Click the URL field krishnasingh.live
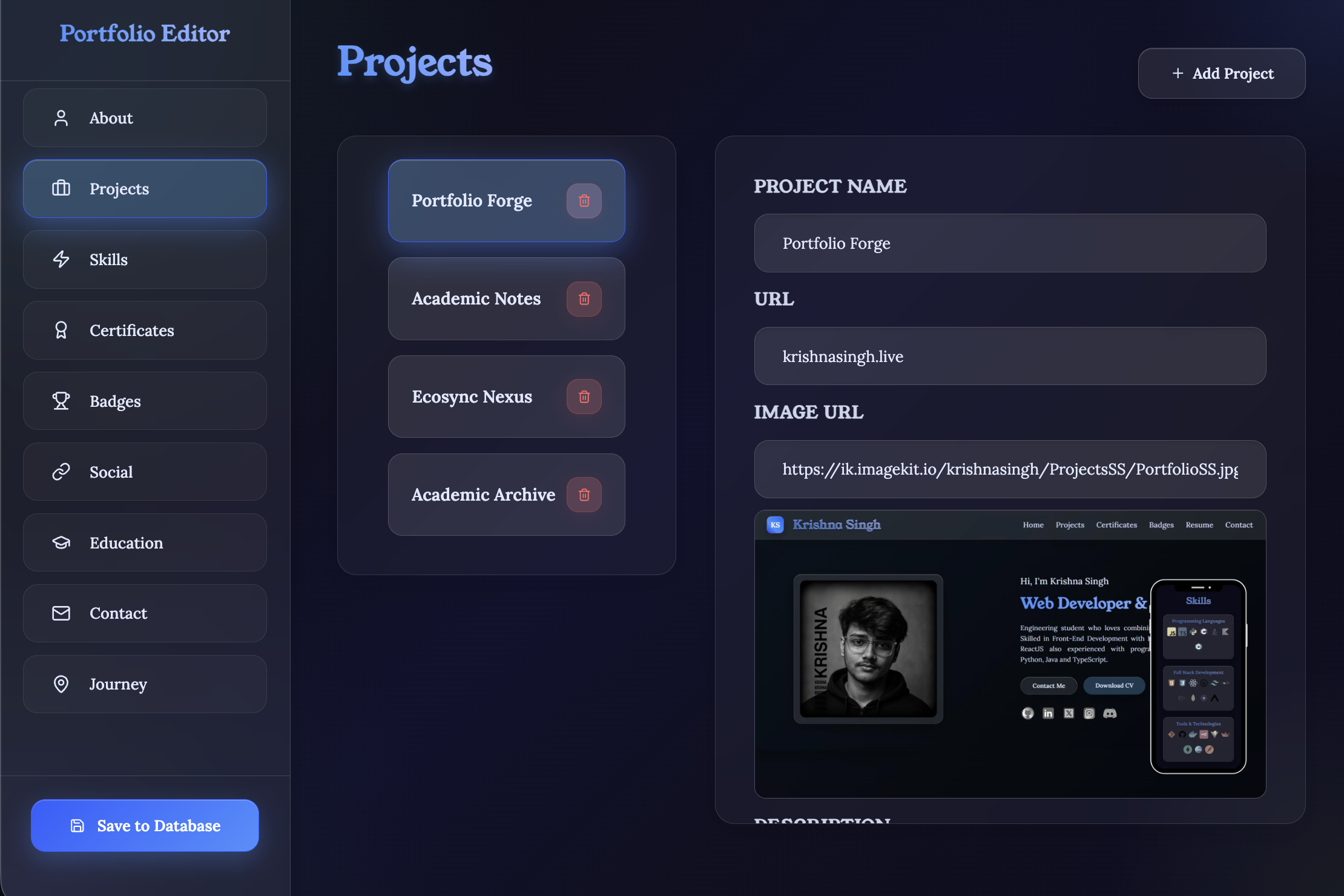 click(x=1010, y=357)
